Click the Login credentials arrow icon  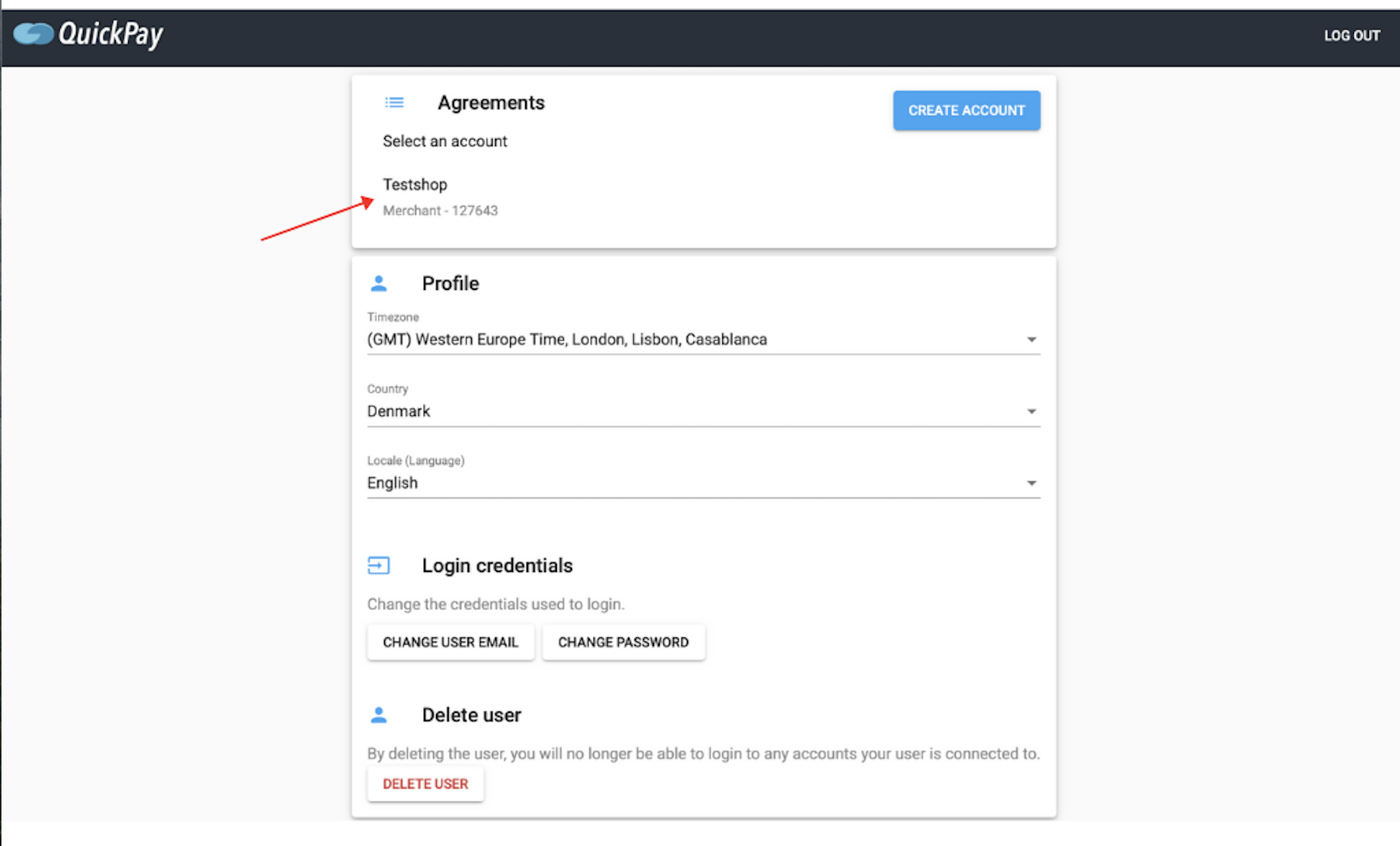click(378, 565)
